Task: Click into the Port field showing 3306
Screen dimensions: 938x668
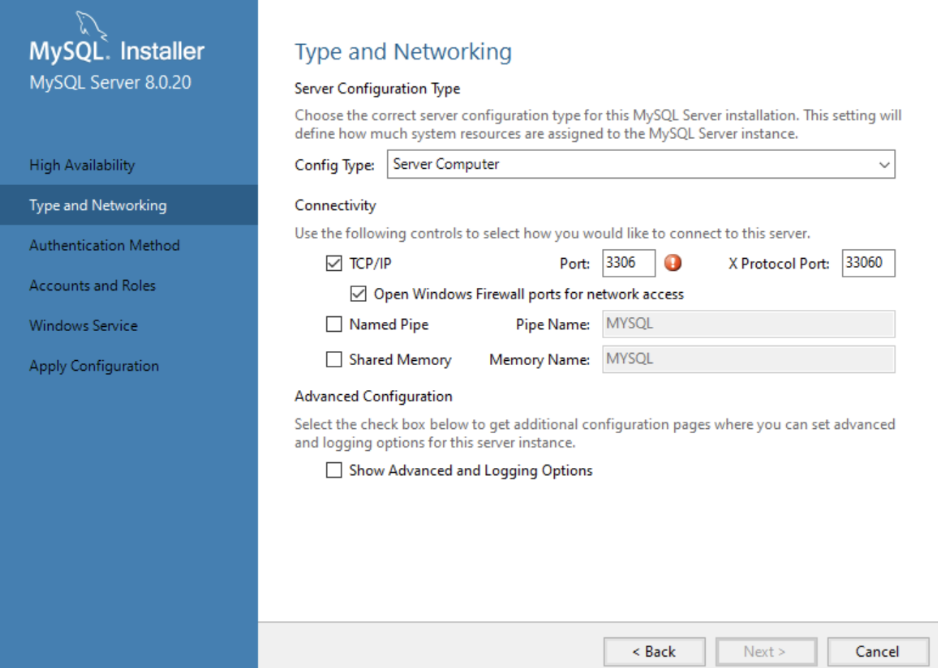Action: (x=629, y=263)
